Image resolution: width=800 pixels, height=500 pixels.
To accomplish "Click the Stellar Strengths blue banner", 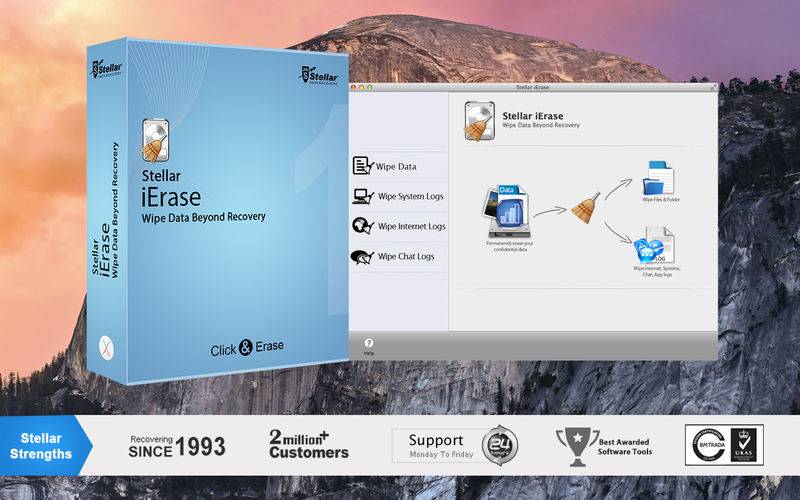I will (45, 445).
